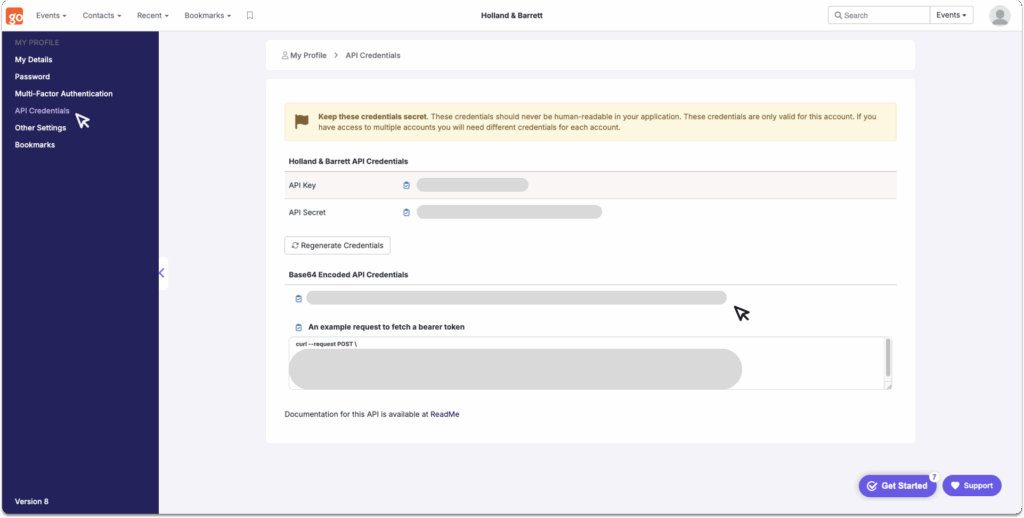This screenshot has width=1024, height=518.
Task: Copy the API Secret with clipboard icon
Action: click(x=406, y=212)
